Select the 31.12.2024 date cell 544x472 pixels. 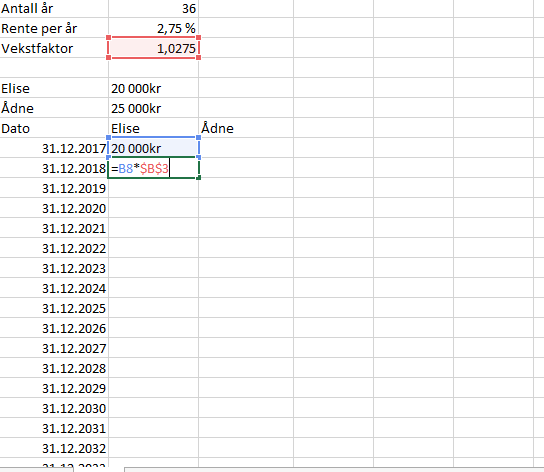[x=54, y=288]
